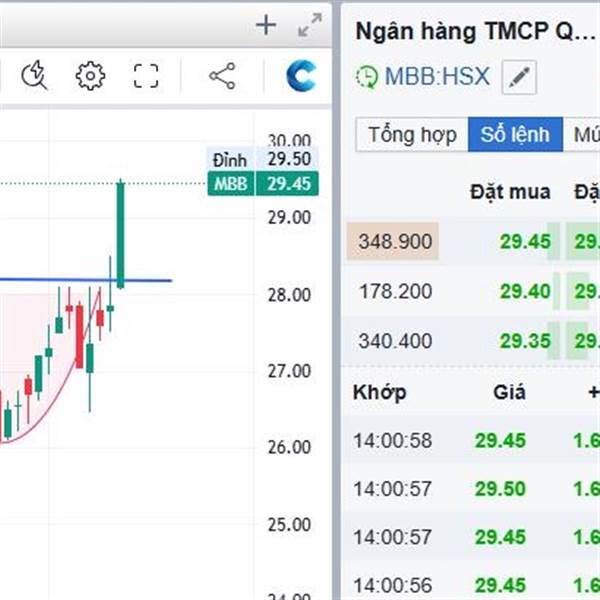Click the Giá column header
The height and width of the screenshot is (600, 600).
pos(509,393)
